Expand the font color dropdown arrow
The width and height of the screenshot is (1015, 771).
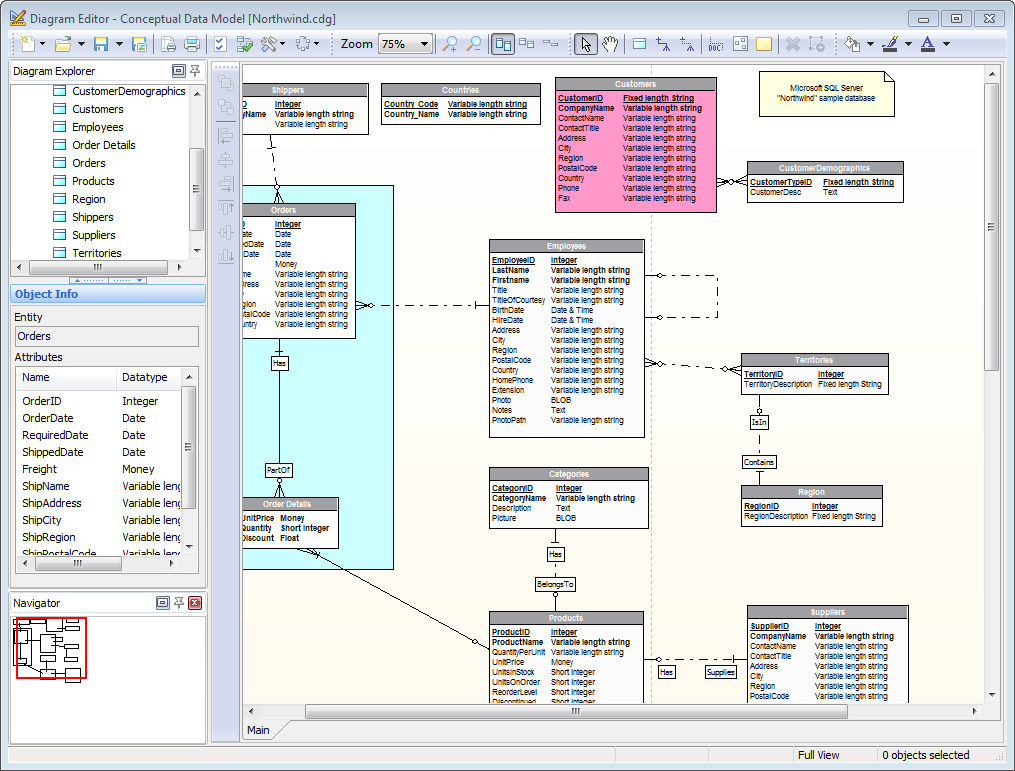tap(946, 44)
